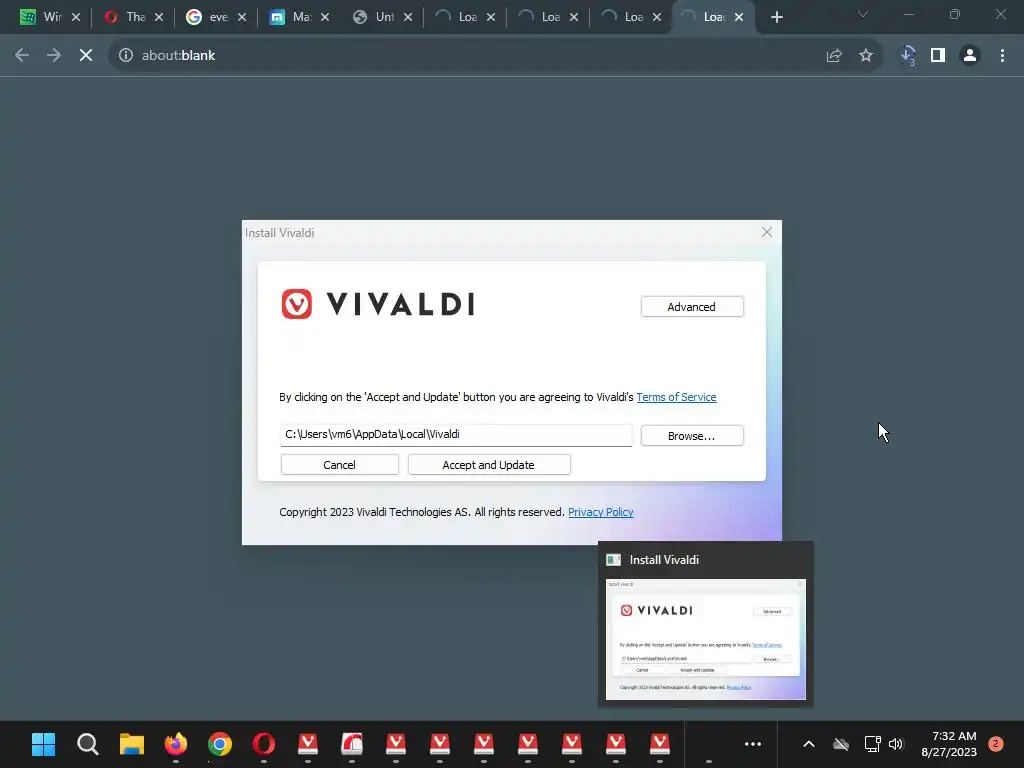This screenshot has height=768, width=1024.
Task: Stop loading the page
Action: (x=86, y=56)
